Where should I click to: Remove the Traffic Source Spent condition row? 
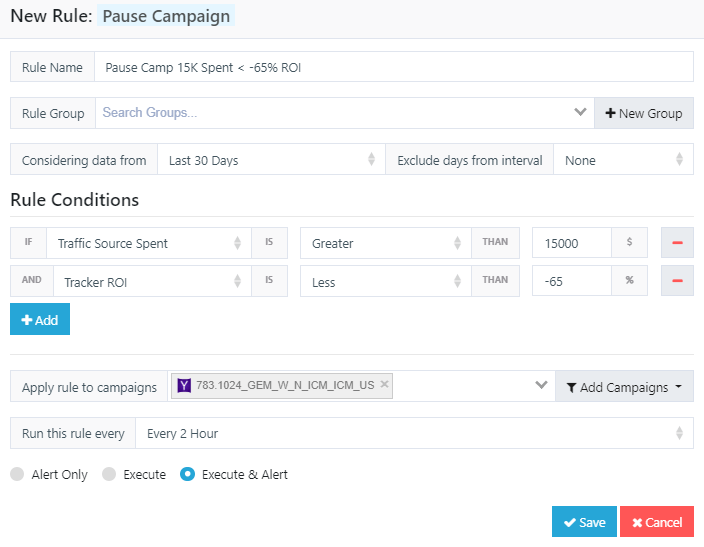click(677, 243)
